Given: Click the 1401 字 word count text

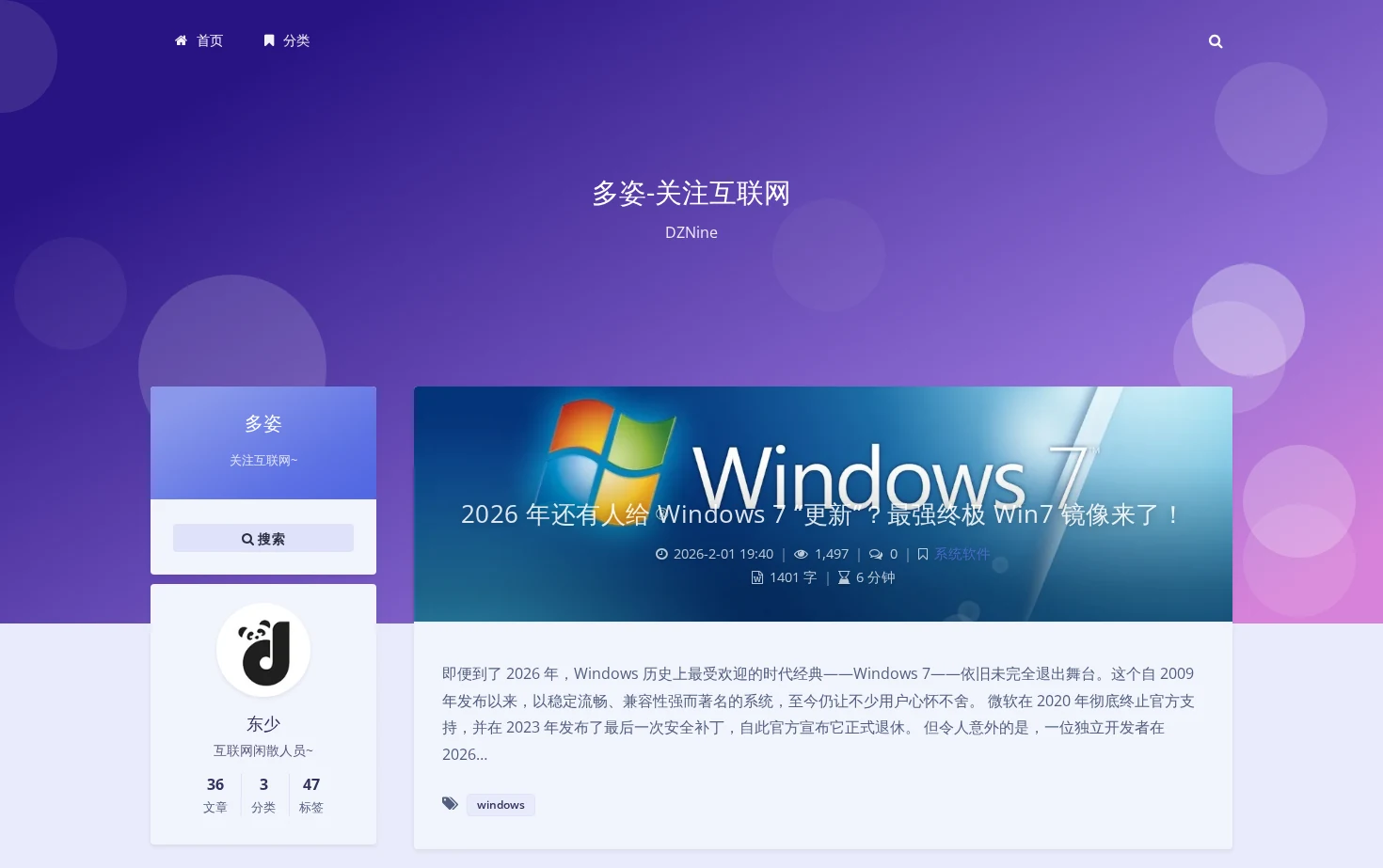Looking at the screenshot, I should (x=793, y=577).
